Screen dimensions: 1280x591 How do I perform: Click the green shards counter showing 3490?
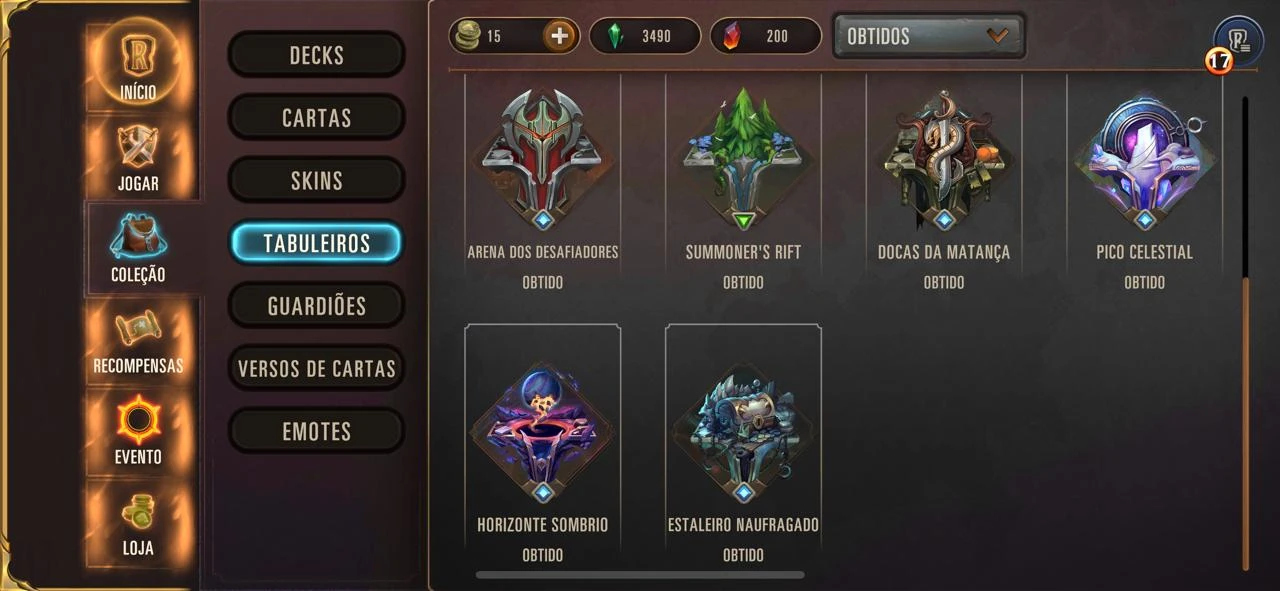tap(645, 36)
